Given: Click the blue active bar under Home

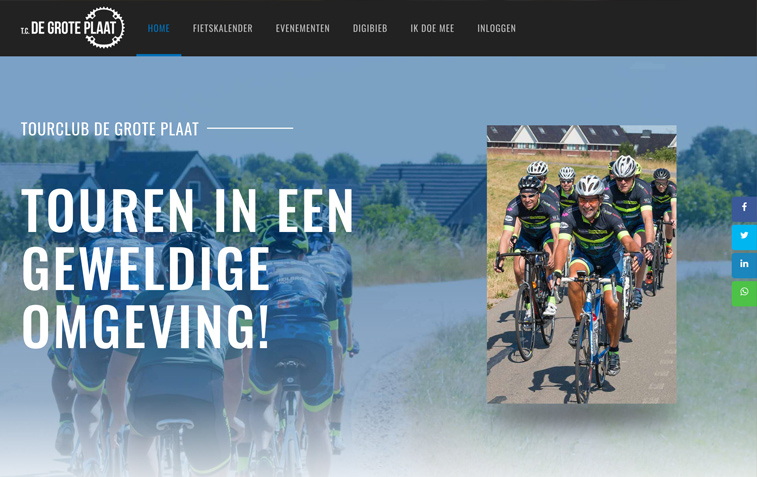Looking at the screenshot, I should (159, 55).
